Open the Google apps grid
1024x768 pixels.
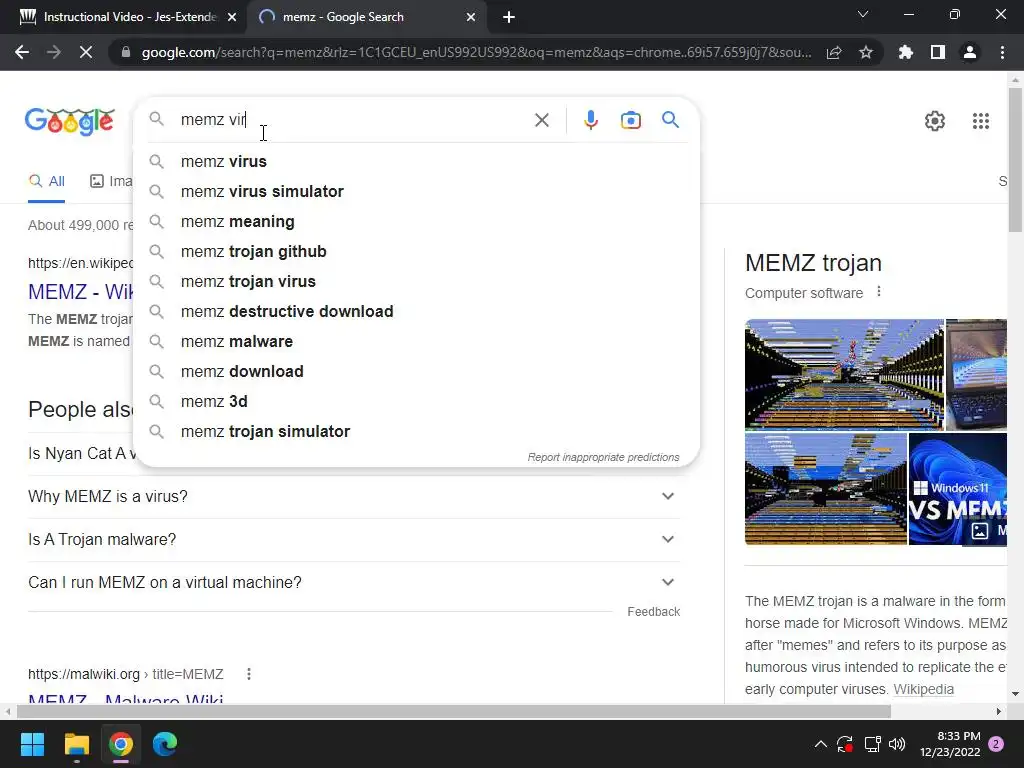click(x=980, y=121)
